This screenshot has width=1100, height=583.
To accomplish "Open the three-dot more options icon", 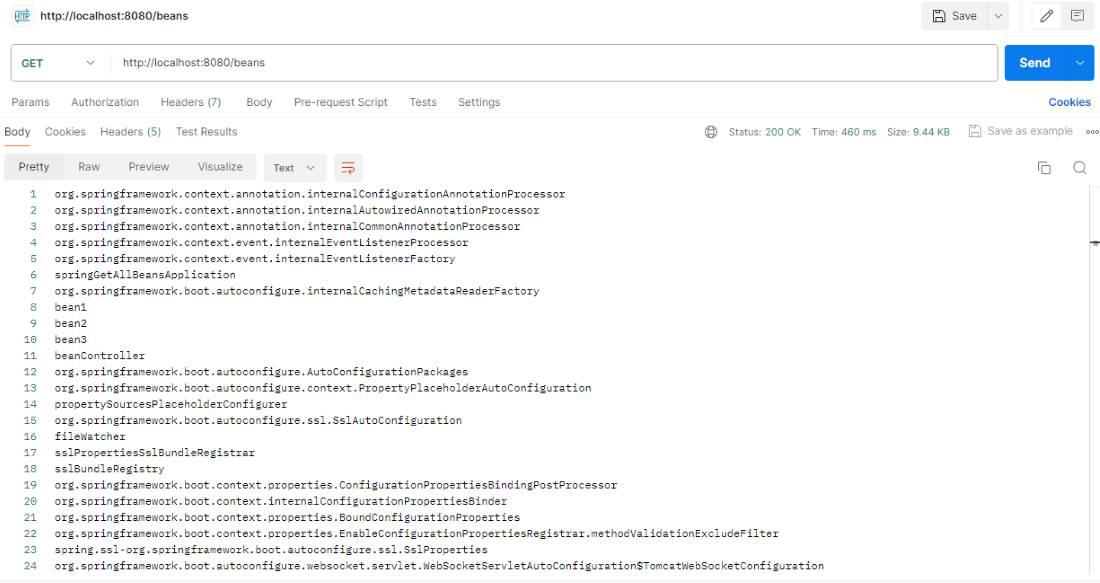I will point(1092,132).
